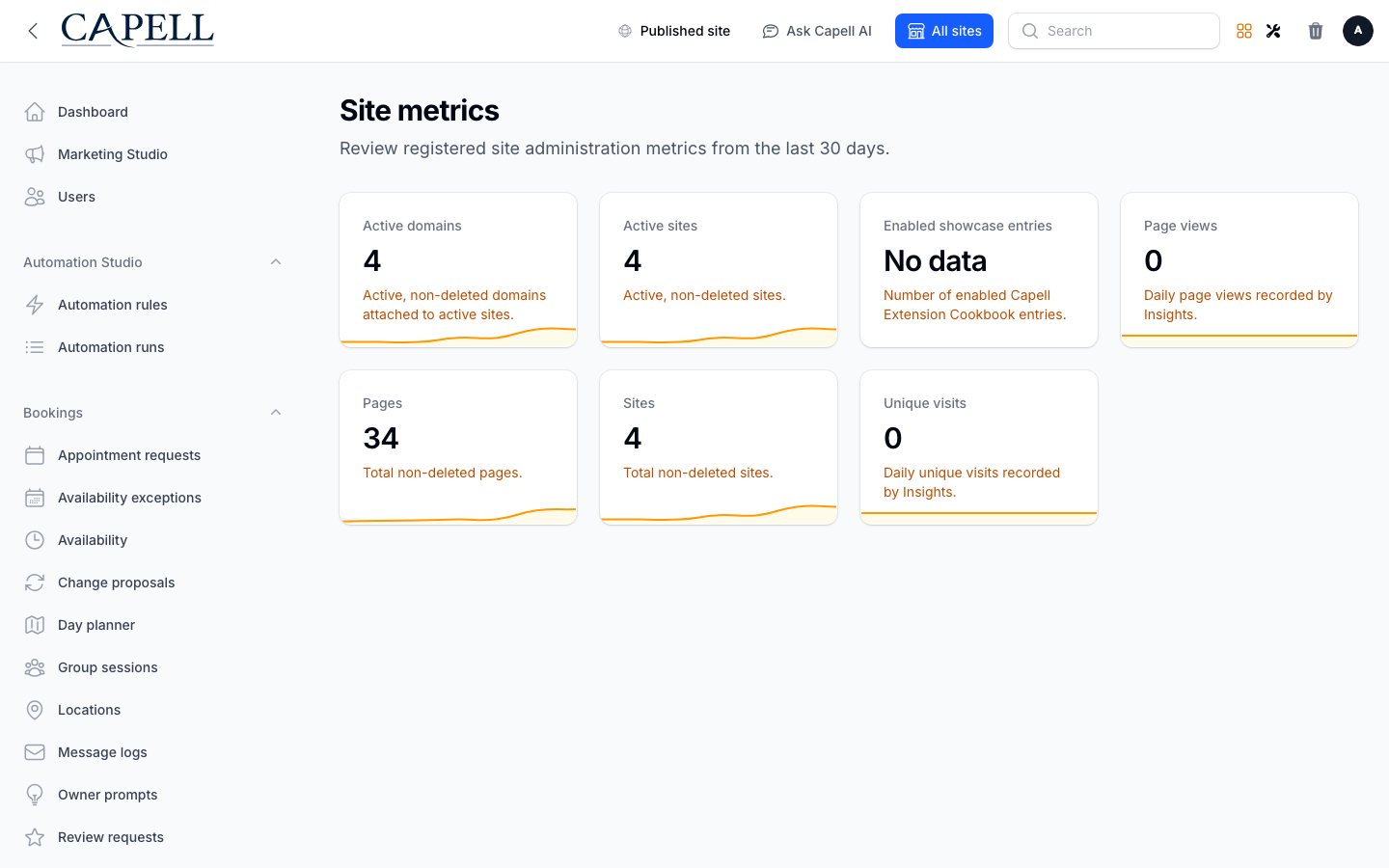The image size is (1389, 868).
Task: Click the Published site link
Action: click(674, 31)
